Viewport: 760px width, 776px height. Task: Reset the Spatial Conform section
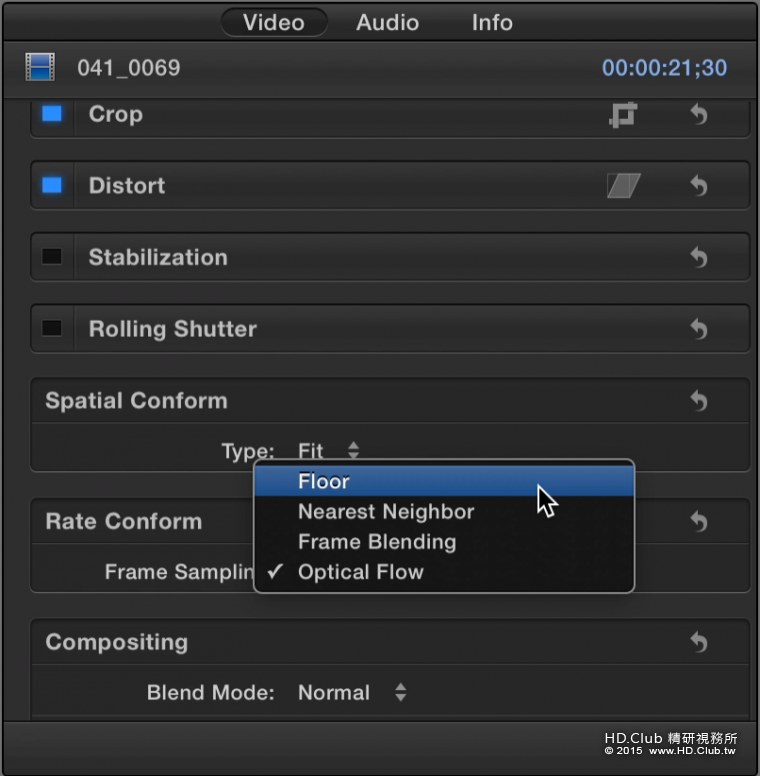(699, 401)
